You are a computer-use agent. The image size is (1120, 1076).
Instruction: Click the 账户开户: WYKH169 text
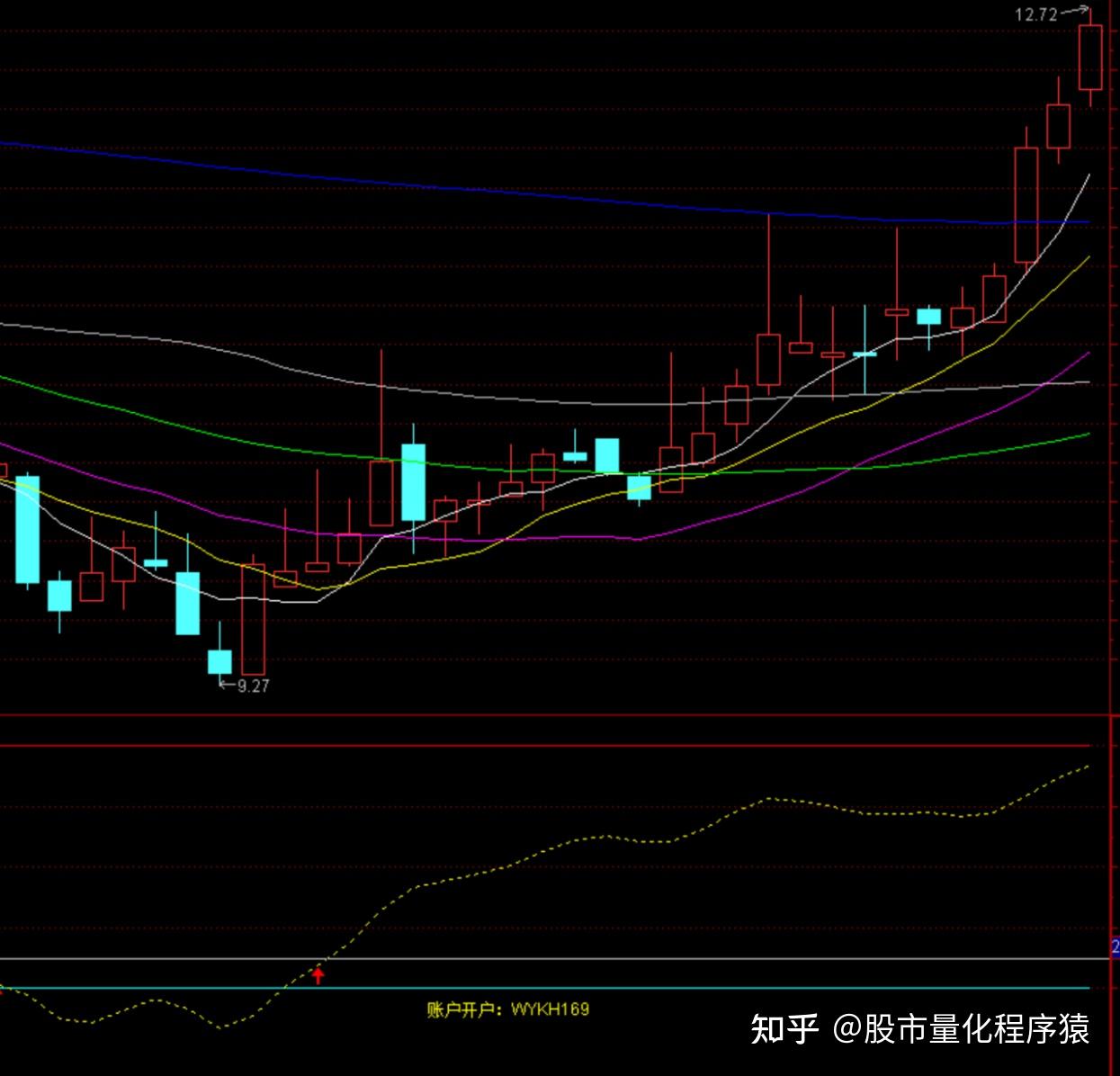click(508, 1009)
